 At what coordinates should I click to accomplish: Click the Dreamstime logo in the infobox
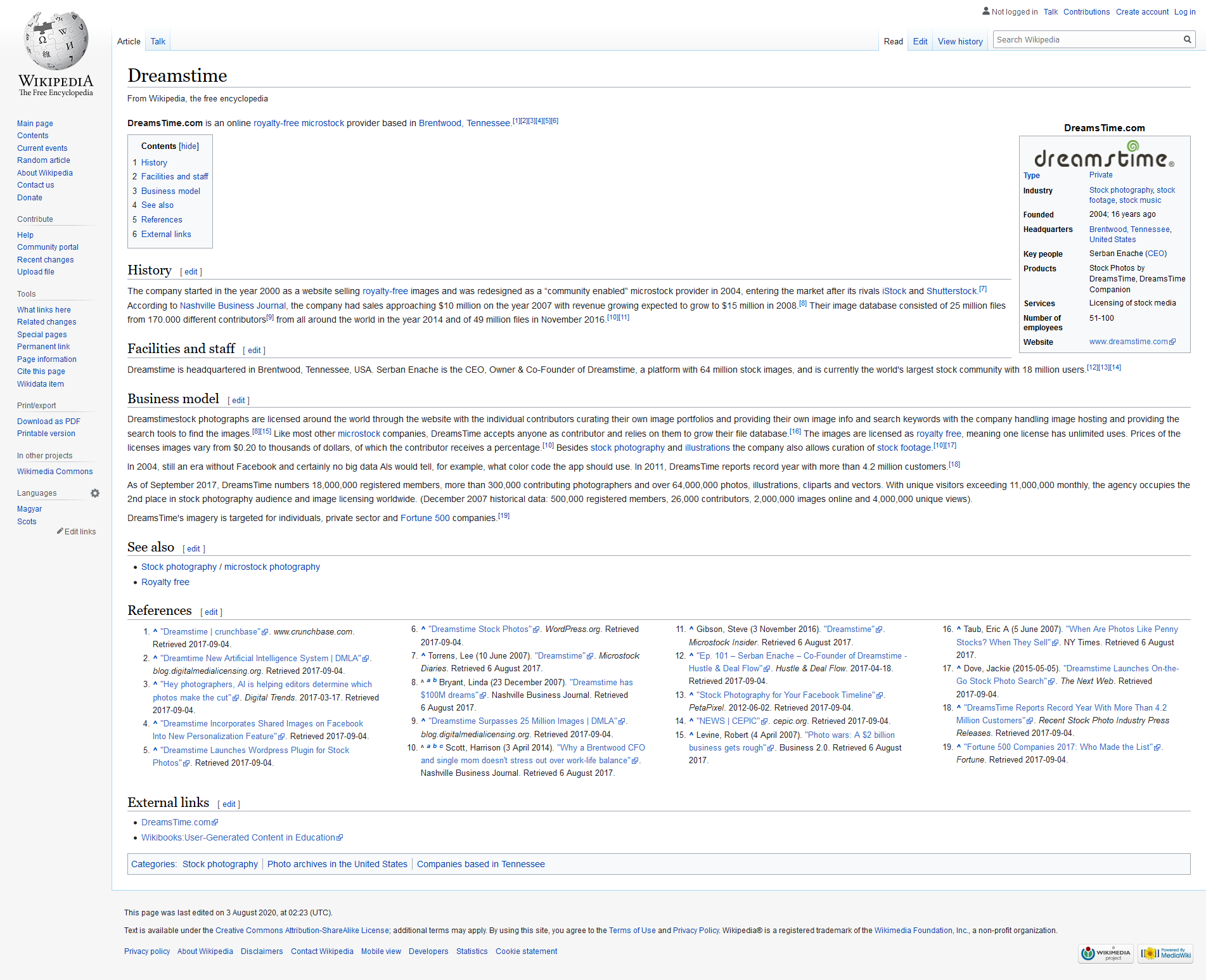[x=1104, y=155]
